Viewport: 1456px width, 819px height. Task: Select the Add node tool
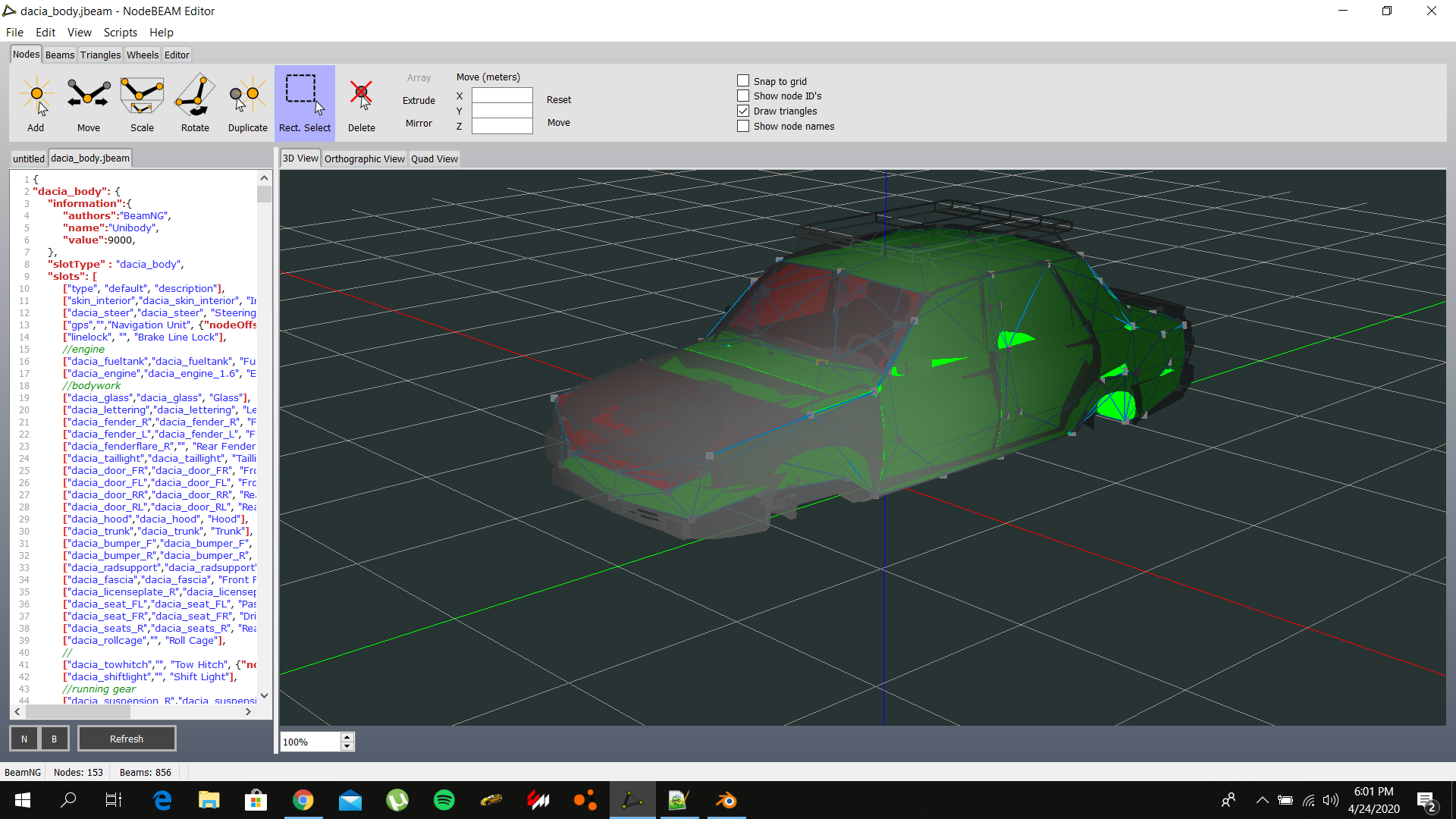click(36, 104)
